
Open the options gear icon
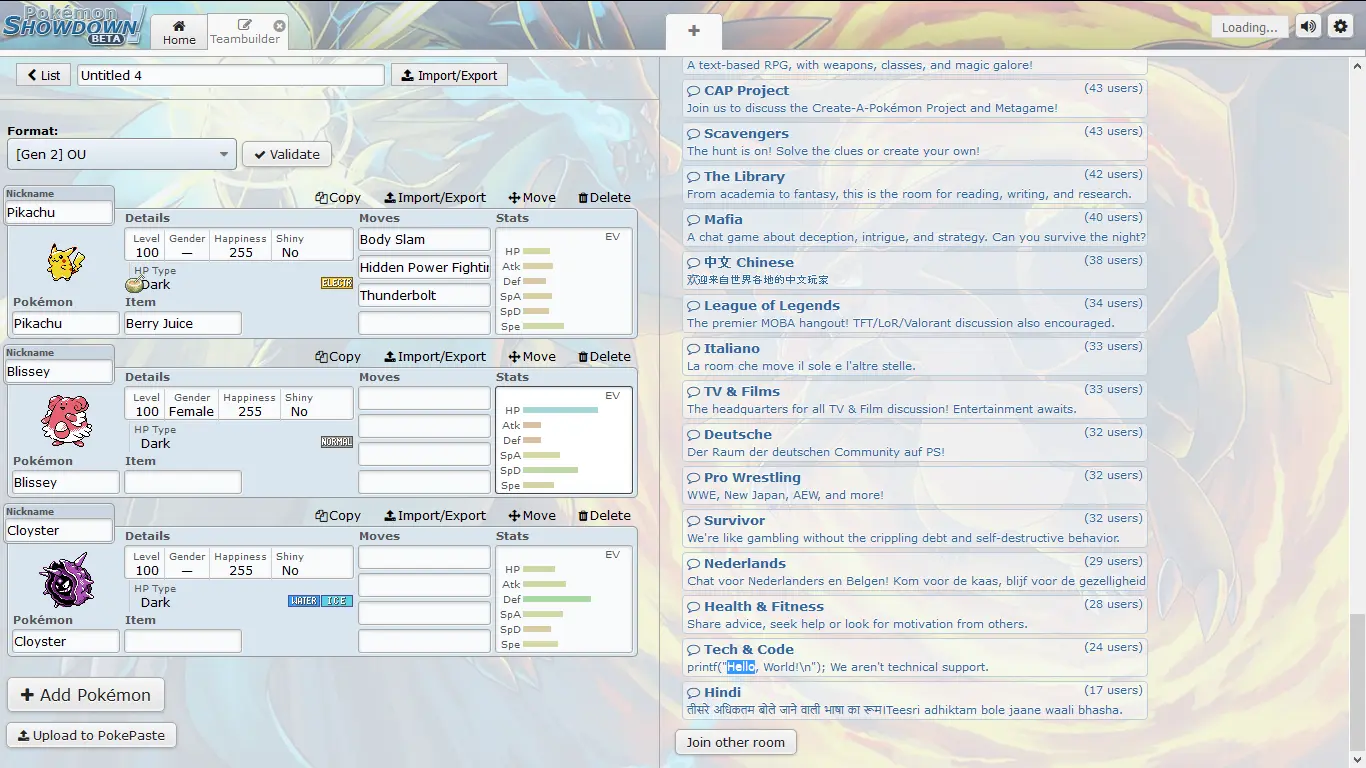click(1341, 27)
